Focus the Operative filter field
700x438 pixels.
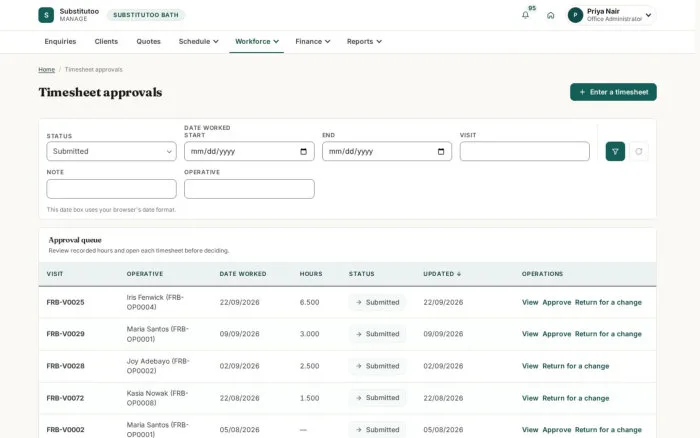(x=249, y=189)
